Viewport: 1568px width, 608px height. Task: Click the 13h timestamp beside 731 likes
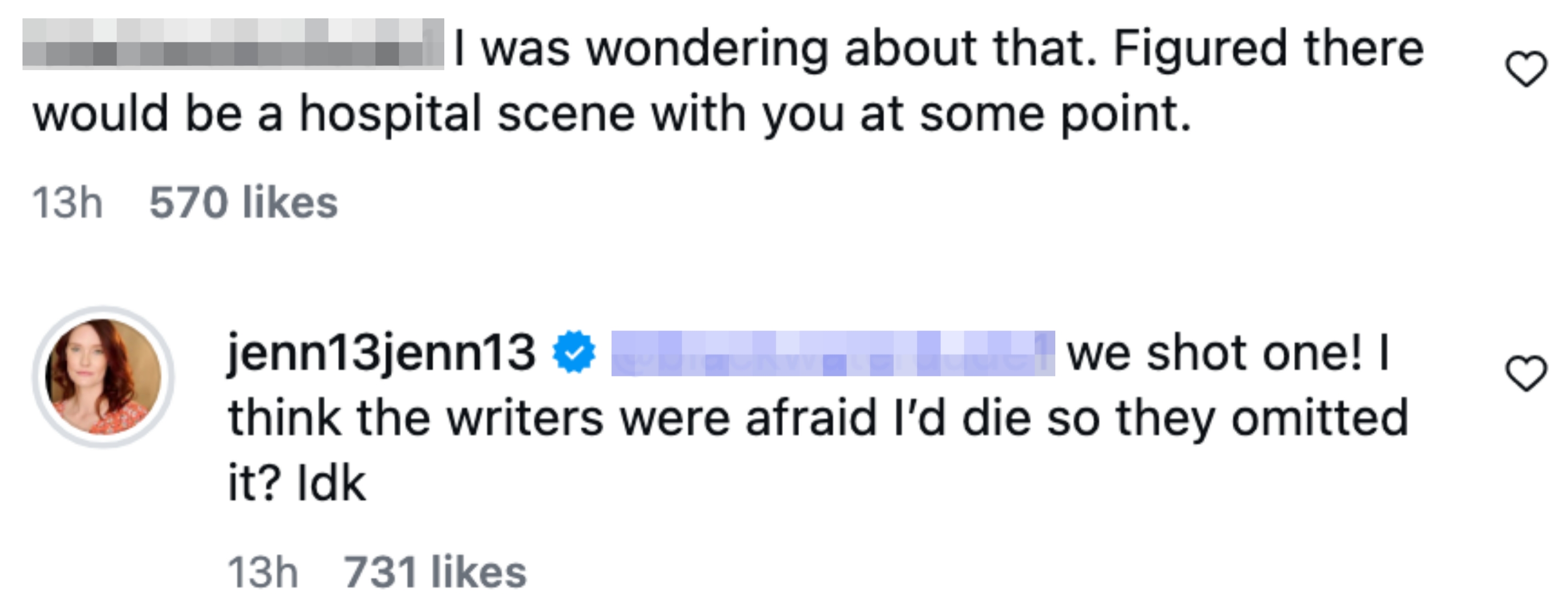pos(263,572)
